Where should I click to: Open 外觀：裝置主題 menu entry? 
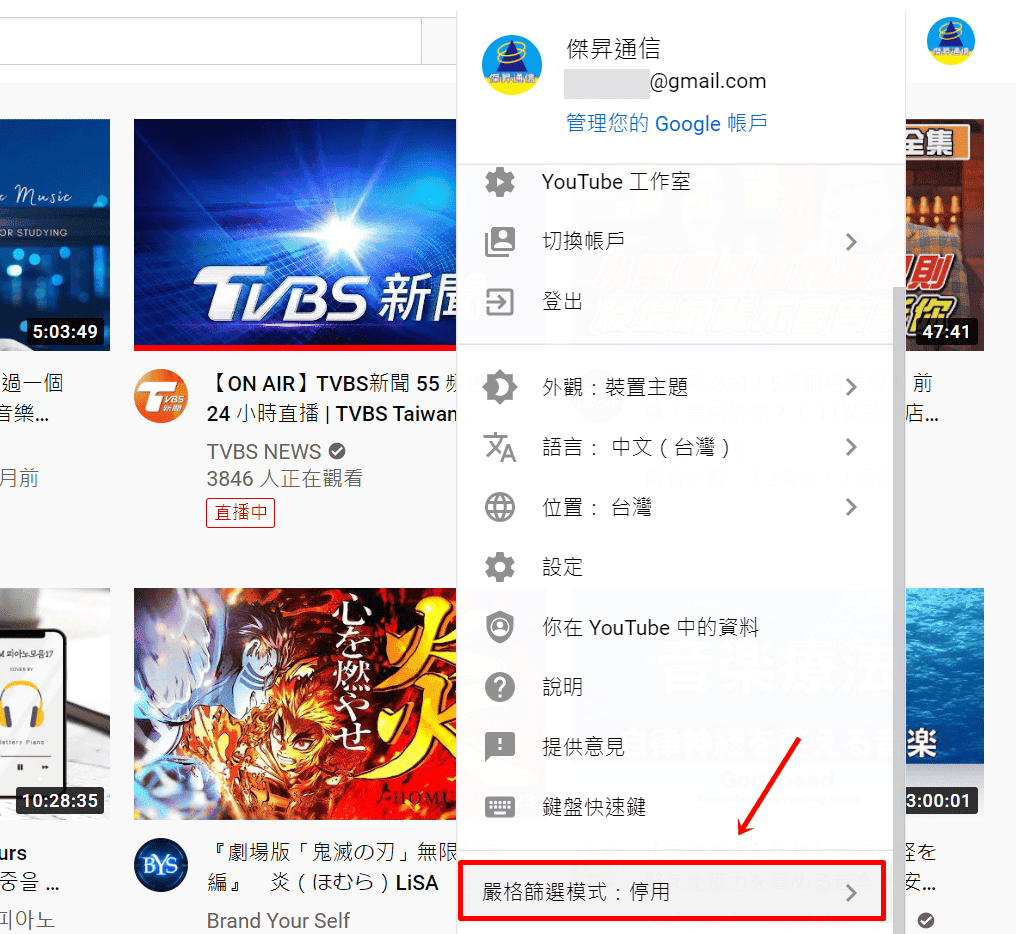pos(674,387)
